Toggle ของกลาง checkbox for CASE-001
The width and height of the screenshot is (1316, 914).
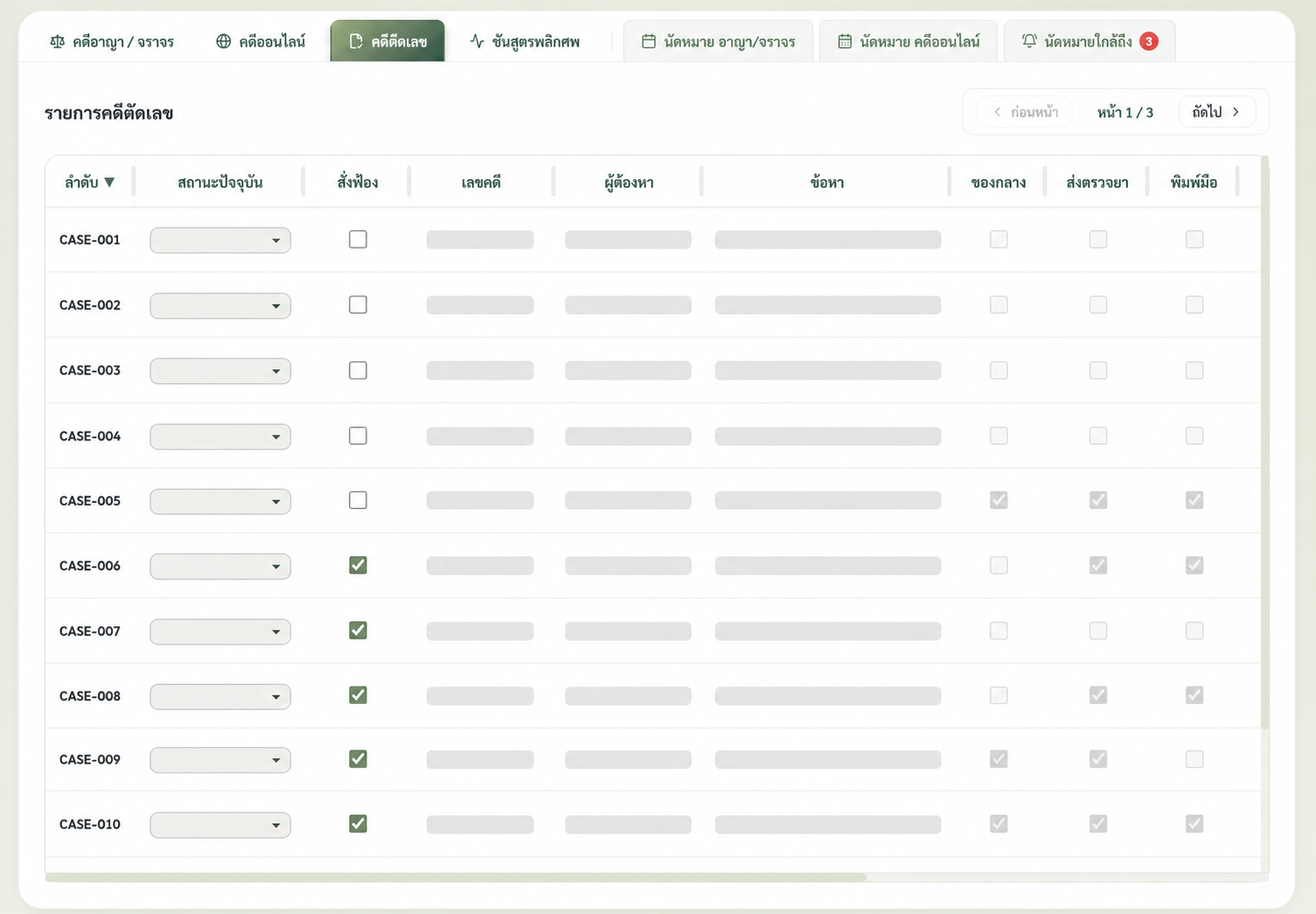(x=999, y=239)
